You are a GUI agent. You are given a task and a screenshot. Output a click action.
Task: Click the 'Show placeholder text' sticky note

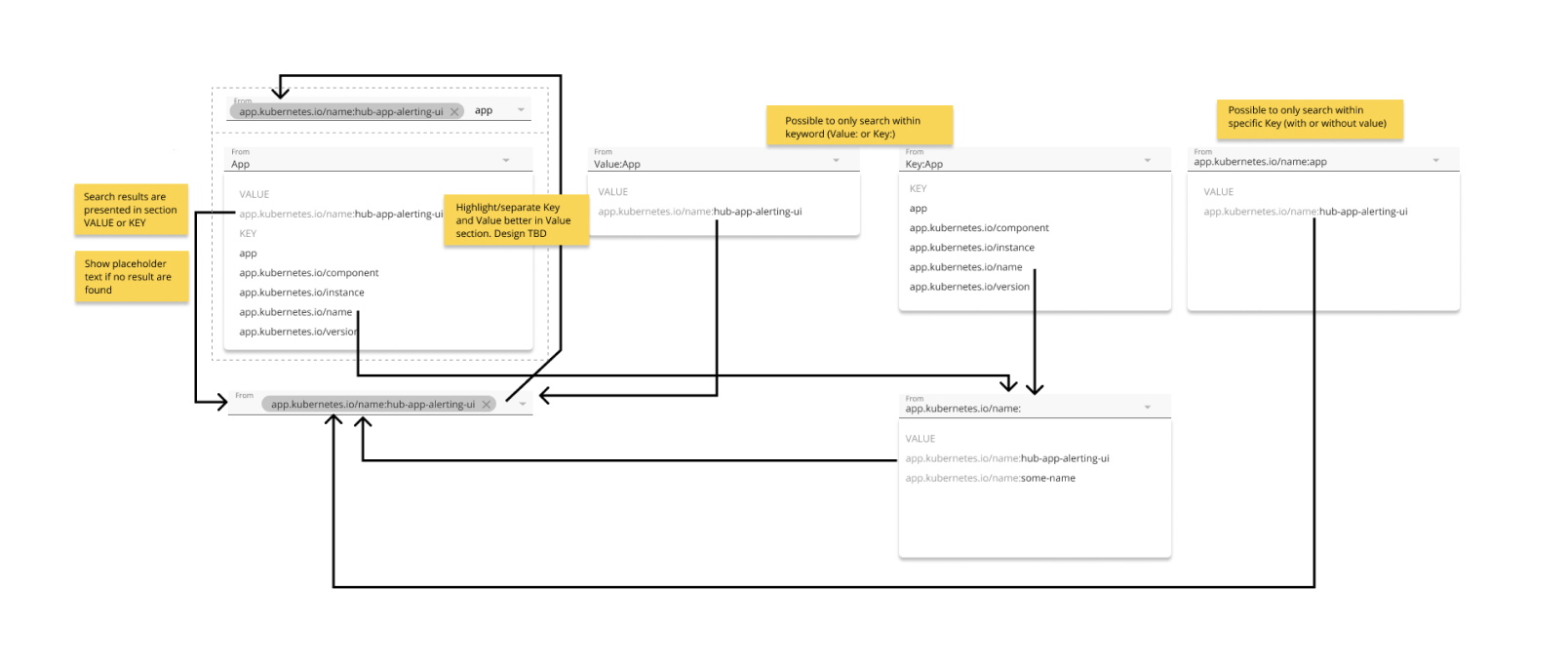pos(131,277)
